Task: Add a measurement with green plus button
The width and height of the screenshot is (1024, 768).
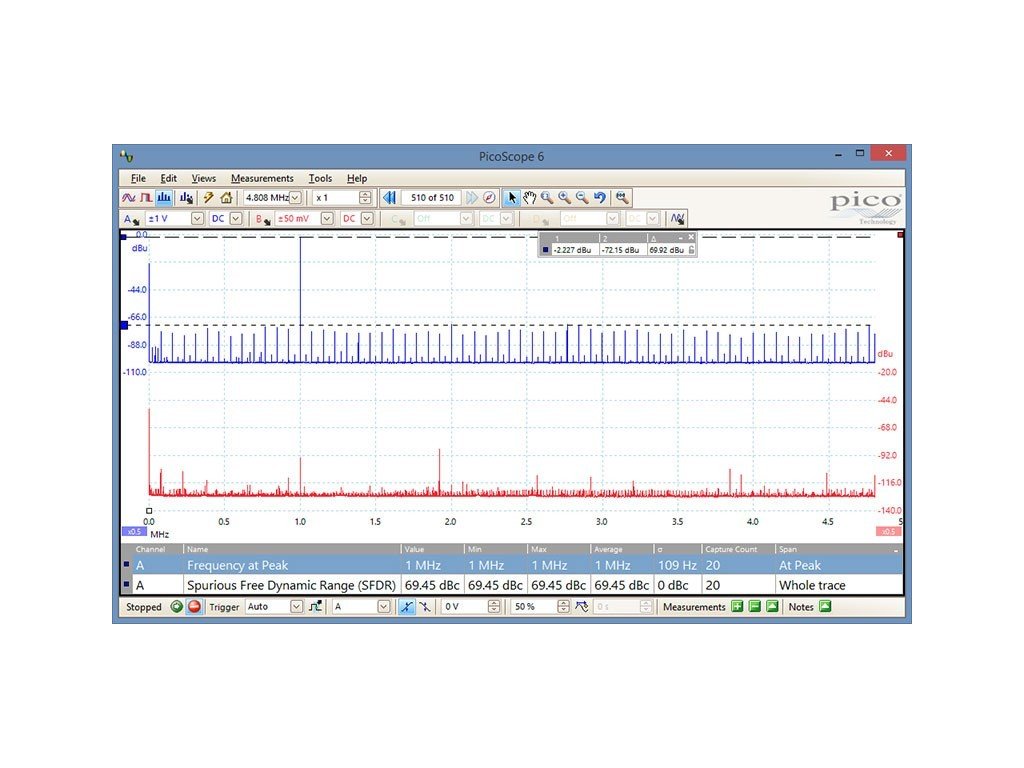Action: click(737, 607)
